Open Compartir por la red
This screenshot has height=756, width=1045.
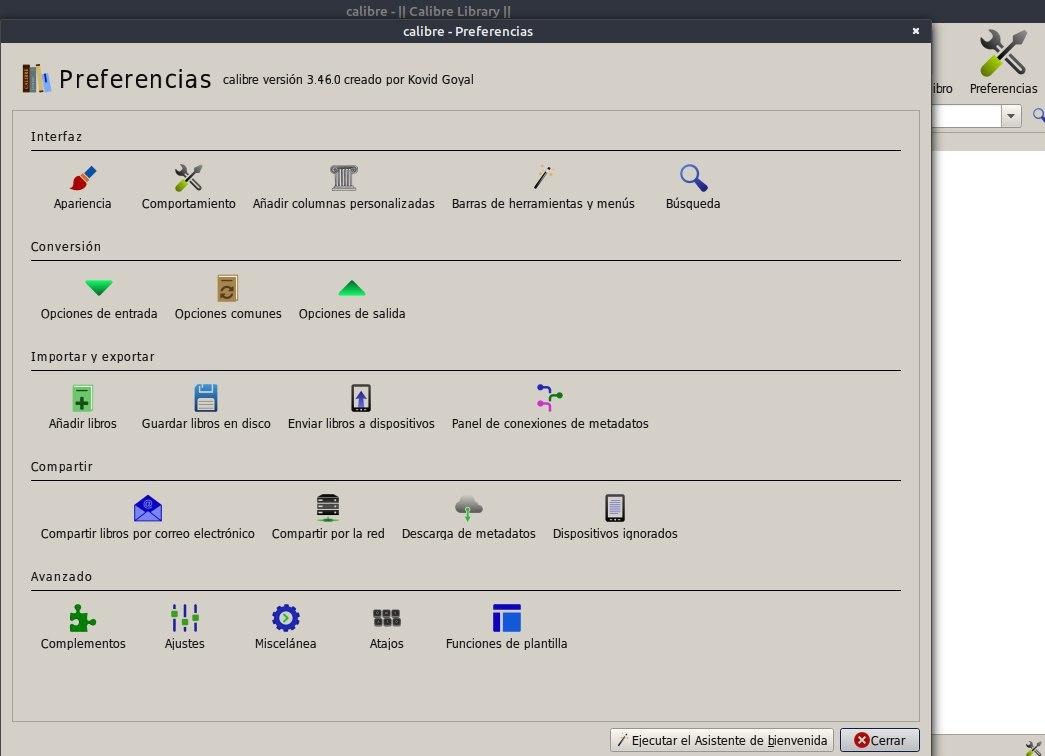[x=328, y=517]
